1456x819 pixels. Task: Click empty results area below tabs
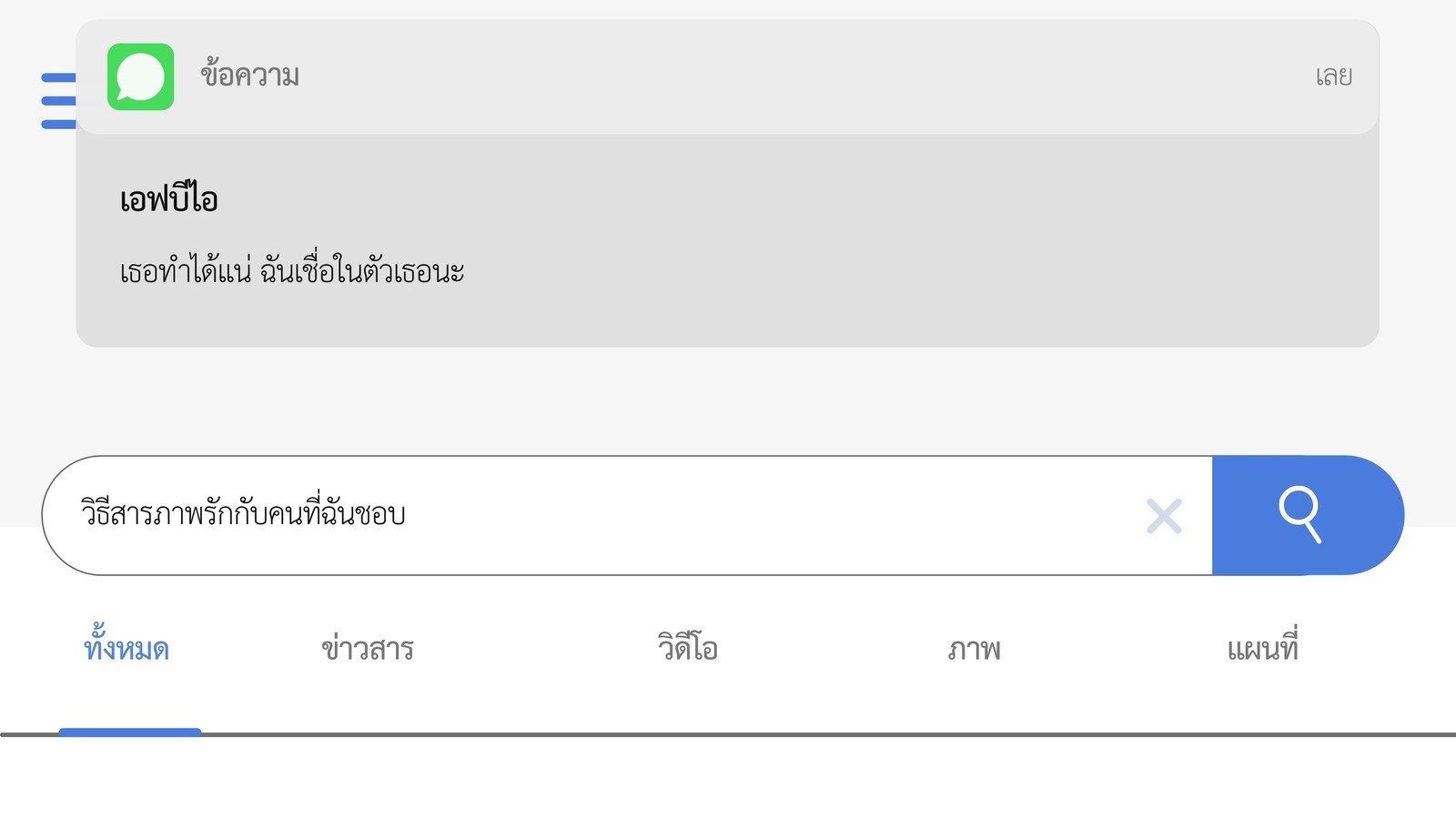click(728, 779)
